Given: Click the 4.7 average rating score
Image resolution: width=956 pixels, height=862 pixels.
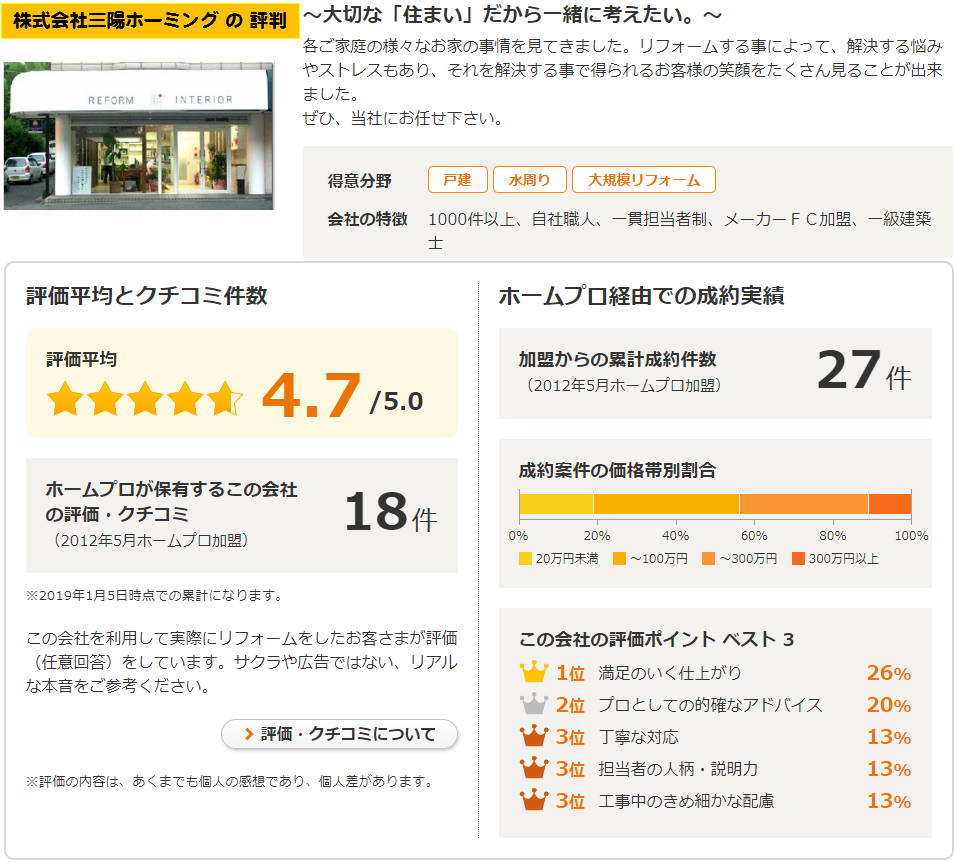Looking at the screenshot, I should click(x=311, y=396).
